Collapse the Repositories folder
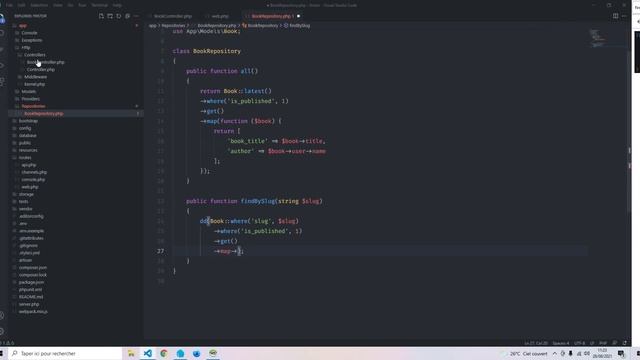Viewport: 640px width, 360px height. (33, 106)
